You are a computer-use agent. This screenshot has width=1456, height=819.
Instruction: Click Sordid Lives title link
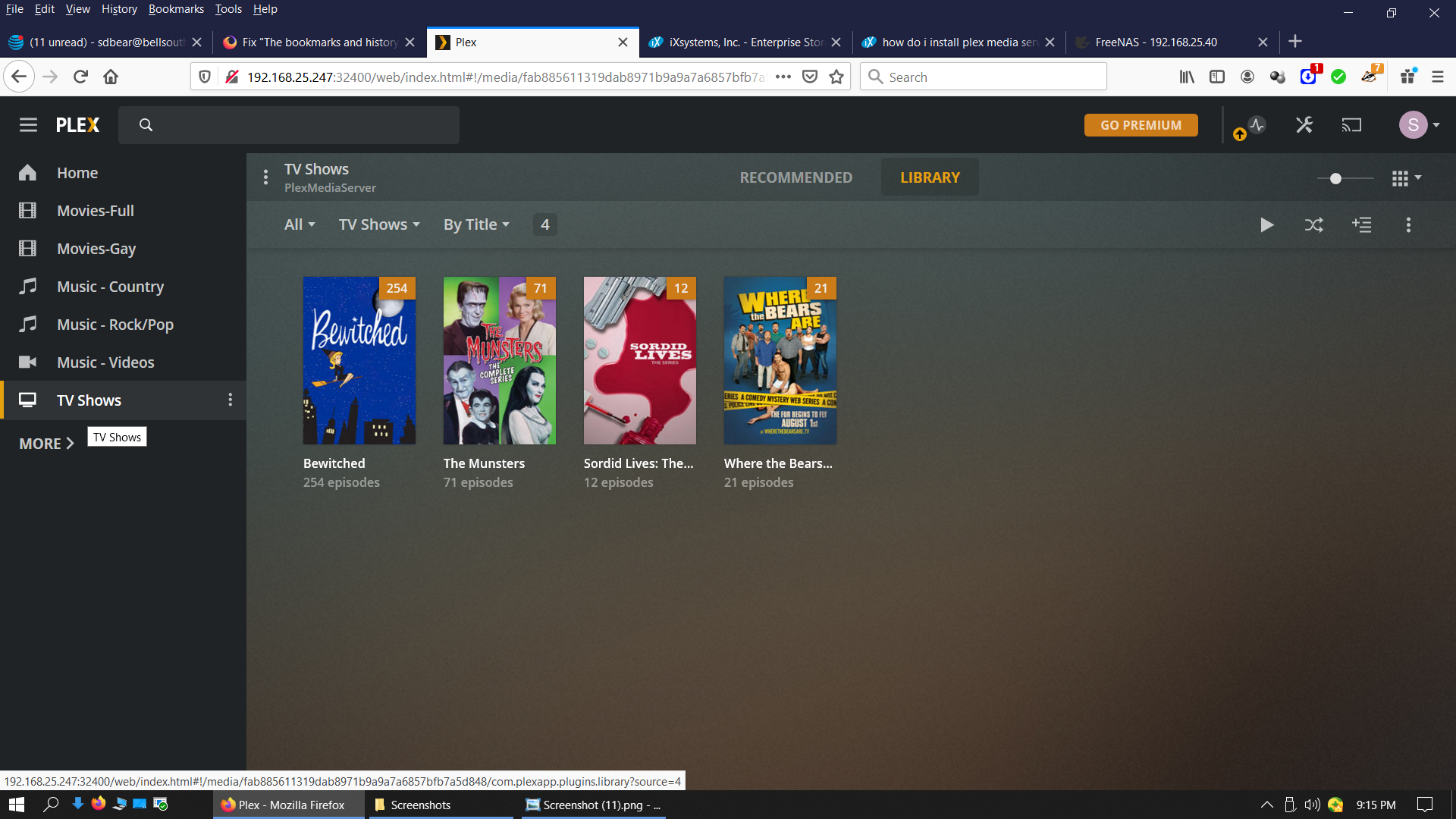639,463
